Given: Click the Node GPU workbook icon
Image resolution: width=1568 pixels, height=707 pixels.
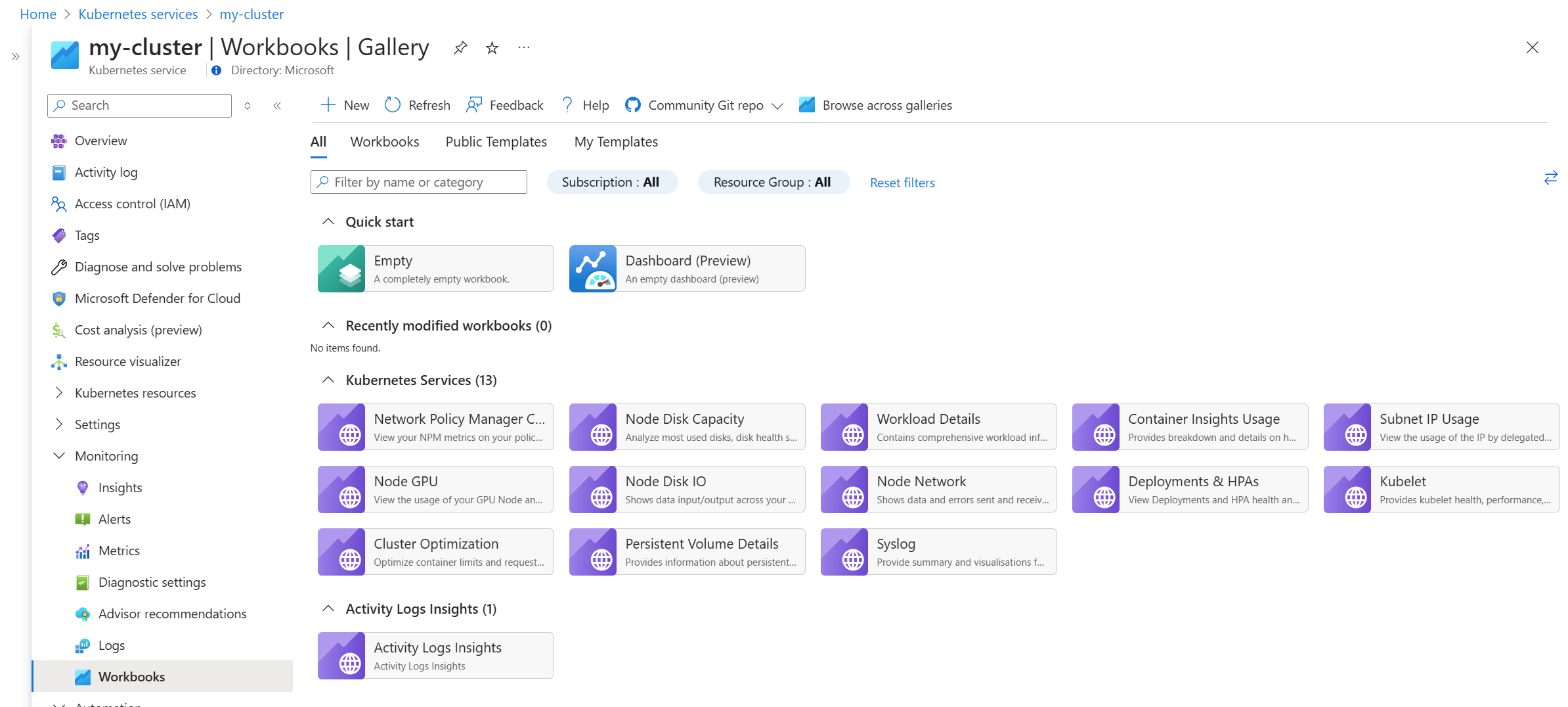Looking at the screenshot, I should pyautogui.click(x=341, y=490).
